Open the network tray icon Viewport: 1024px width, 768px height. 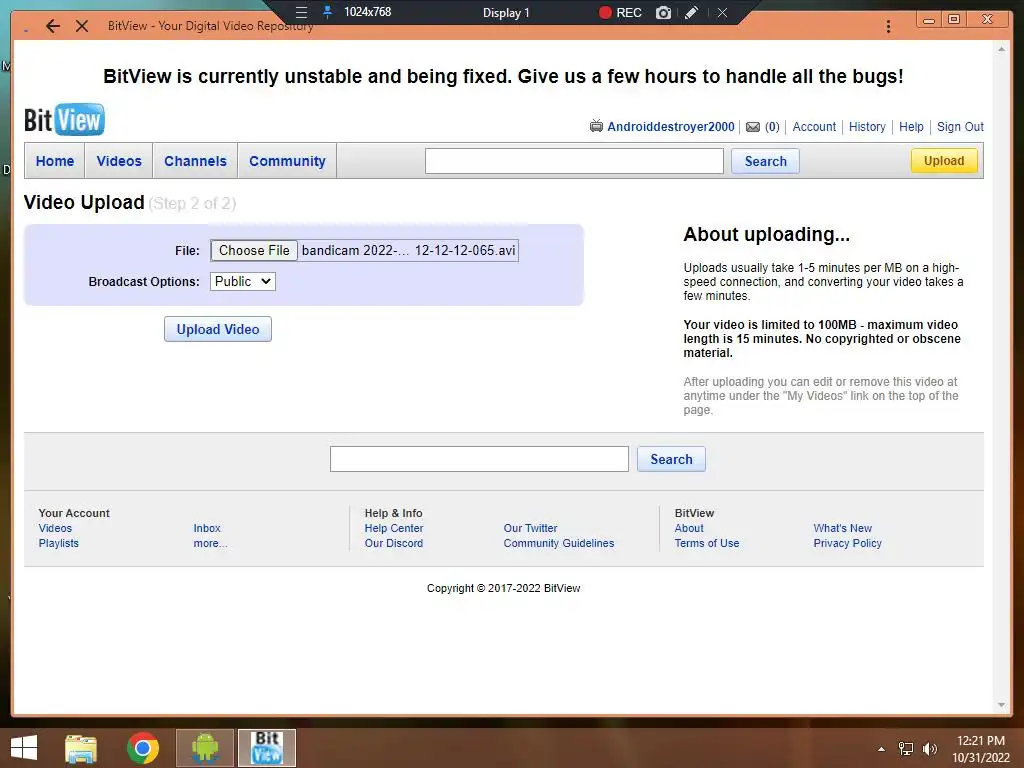[906, 749]
